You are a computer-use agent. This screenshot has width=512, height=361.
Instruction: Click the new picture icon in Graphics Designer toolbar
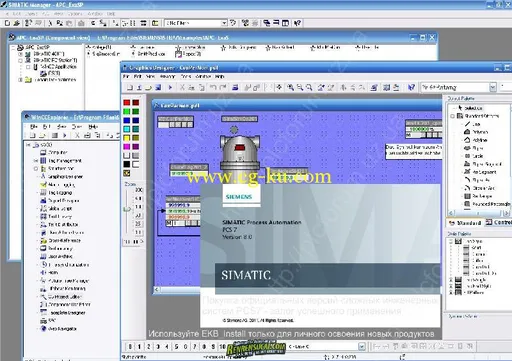[x=130, y=87]
